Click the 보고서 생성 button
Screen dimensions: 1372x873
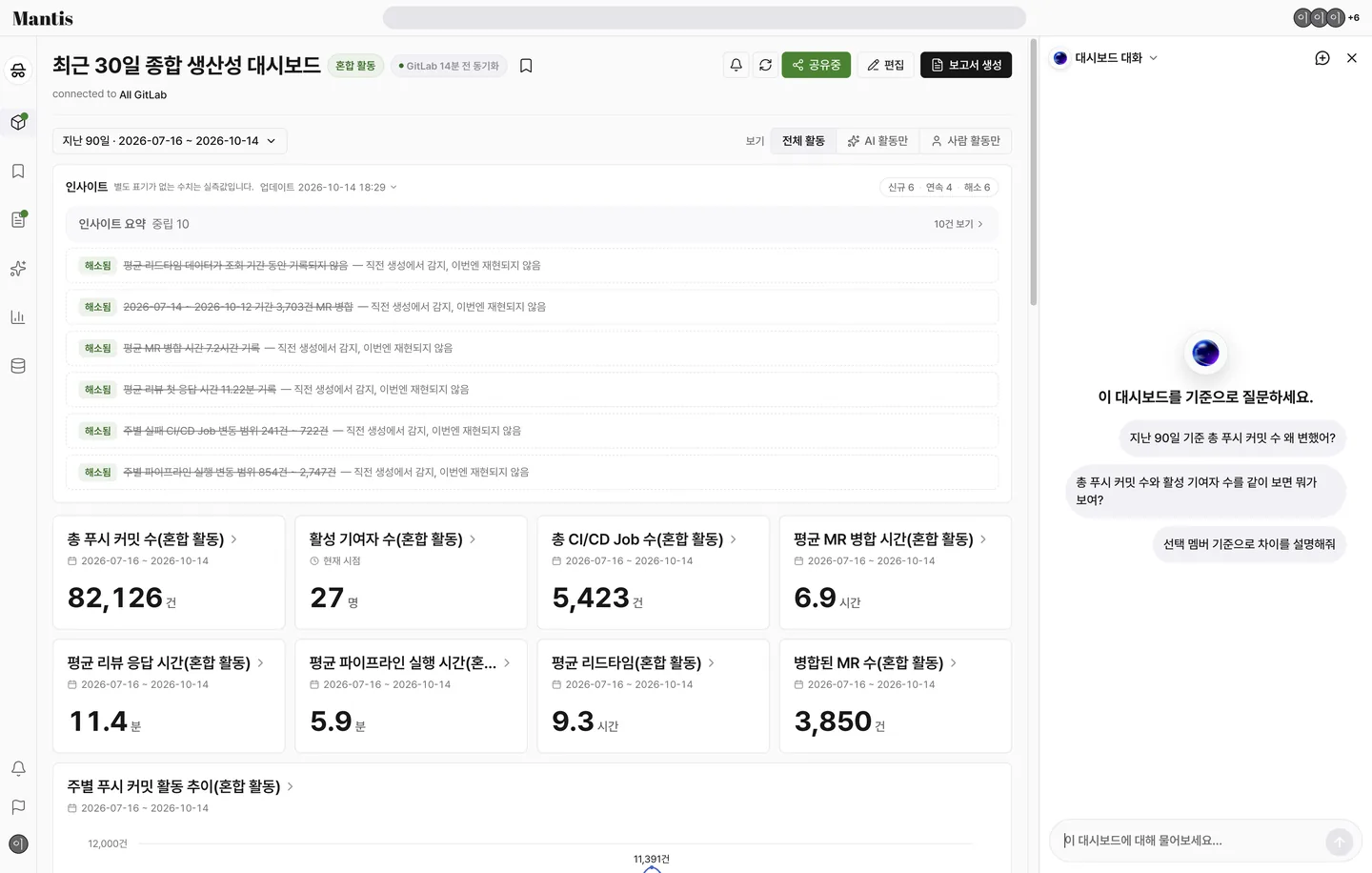pos(966,65)
